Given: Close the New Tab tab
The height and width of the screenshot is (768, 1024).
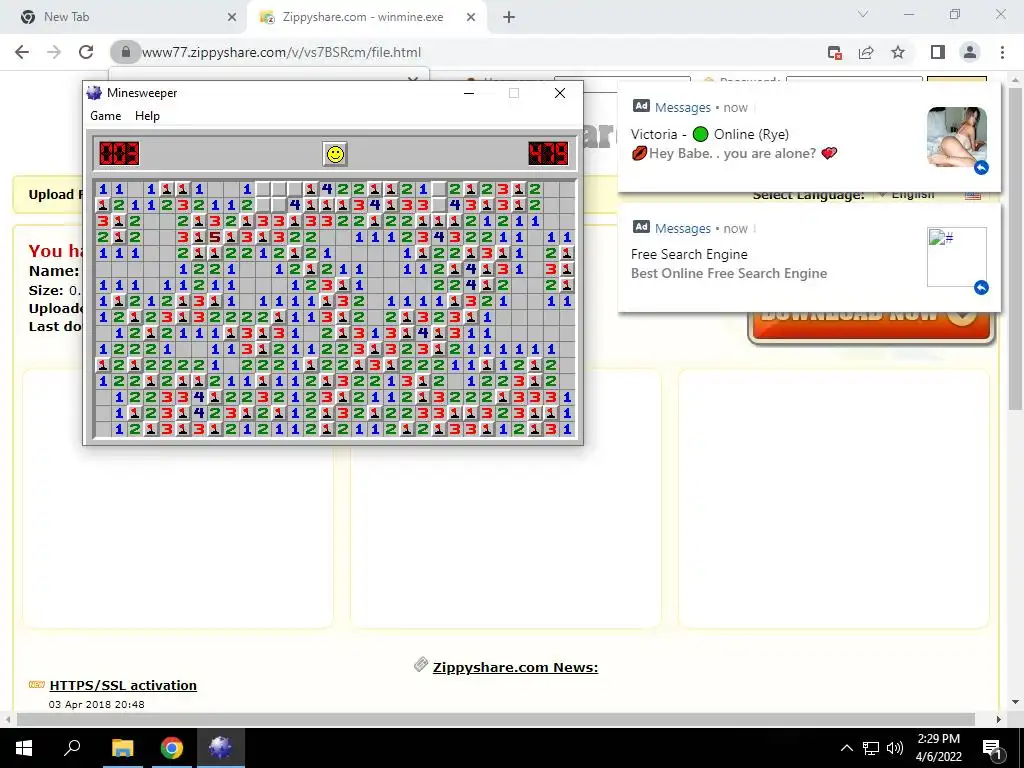Looking at the screenshot, I should (231, 17).
